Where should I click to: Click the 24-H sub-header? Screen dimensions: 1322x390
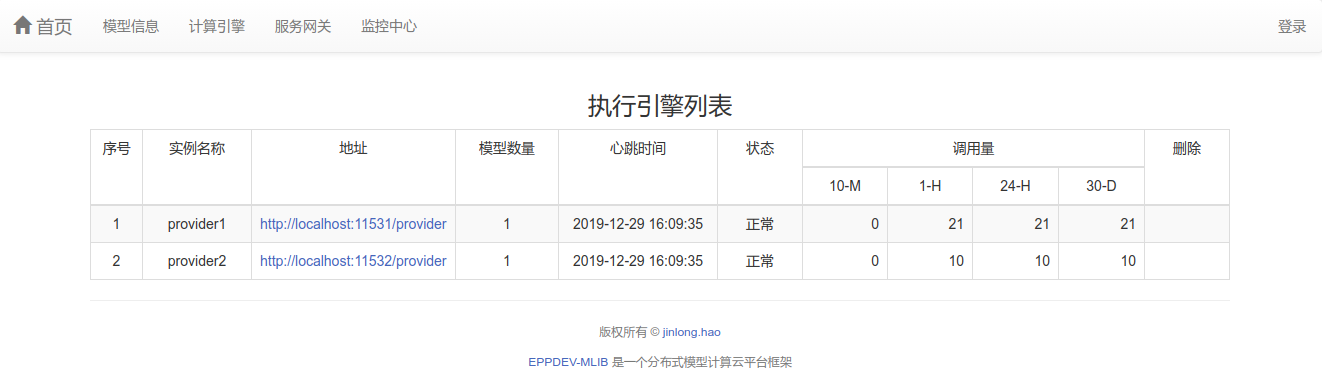tap(1015, 186)
